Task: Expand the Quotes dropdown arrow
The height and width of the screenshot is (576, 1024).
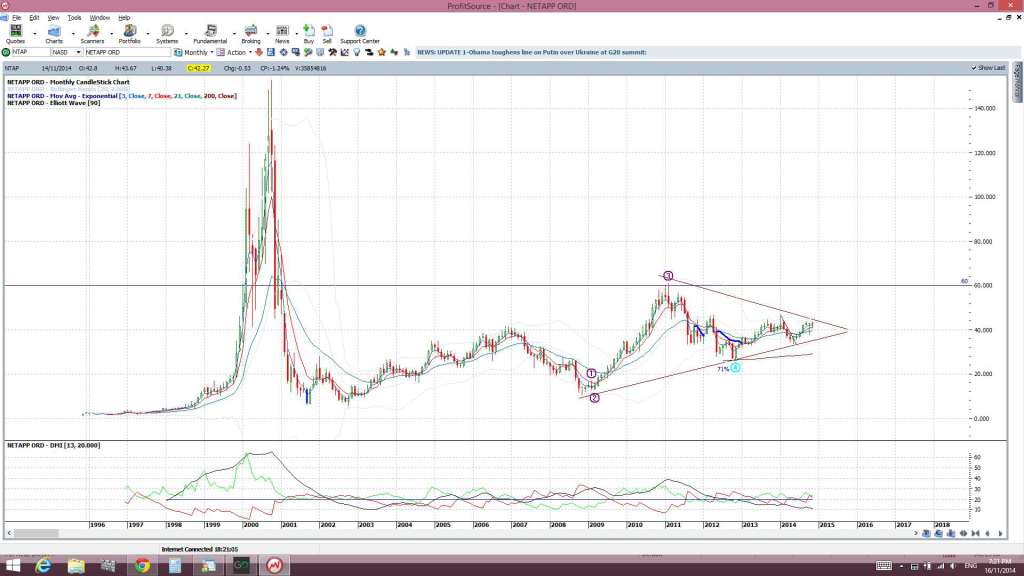Action: click(35, 33)
